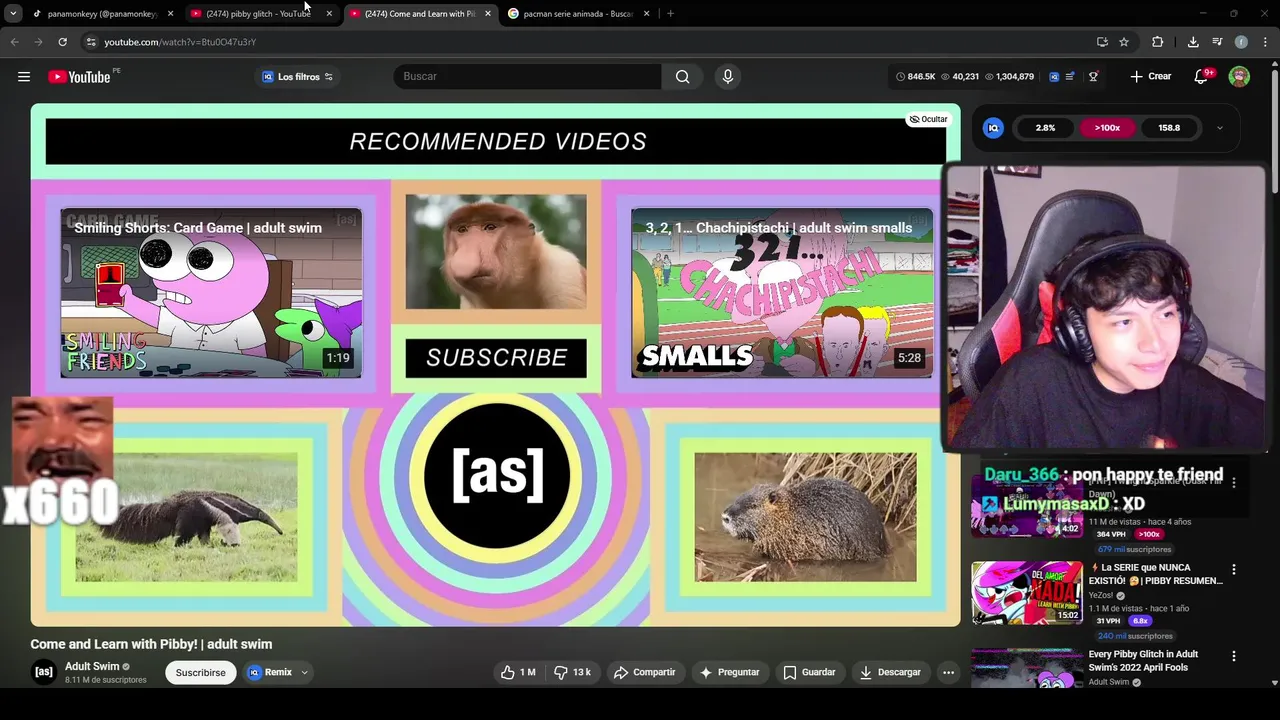
Task: Dislike the video (13 k)
Action: click(x=572, y=672)
